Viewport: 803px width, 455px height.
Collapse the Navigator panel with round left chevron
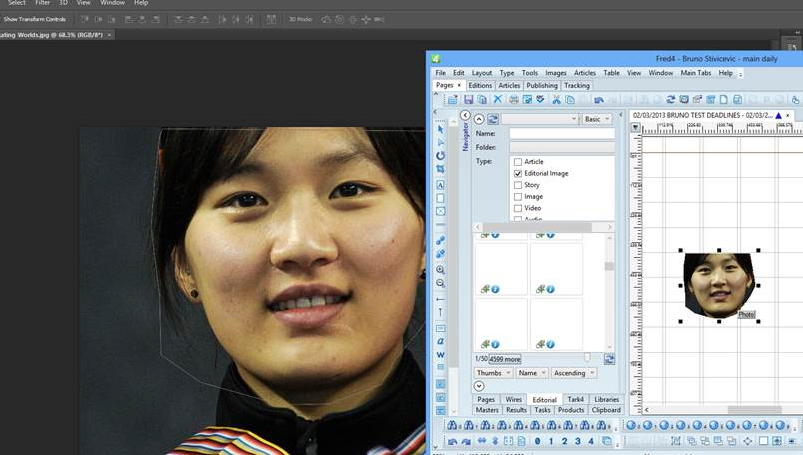pyautogui.click(x=465, y=115)
